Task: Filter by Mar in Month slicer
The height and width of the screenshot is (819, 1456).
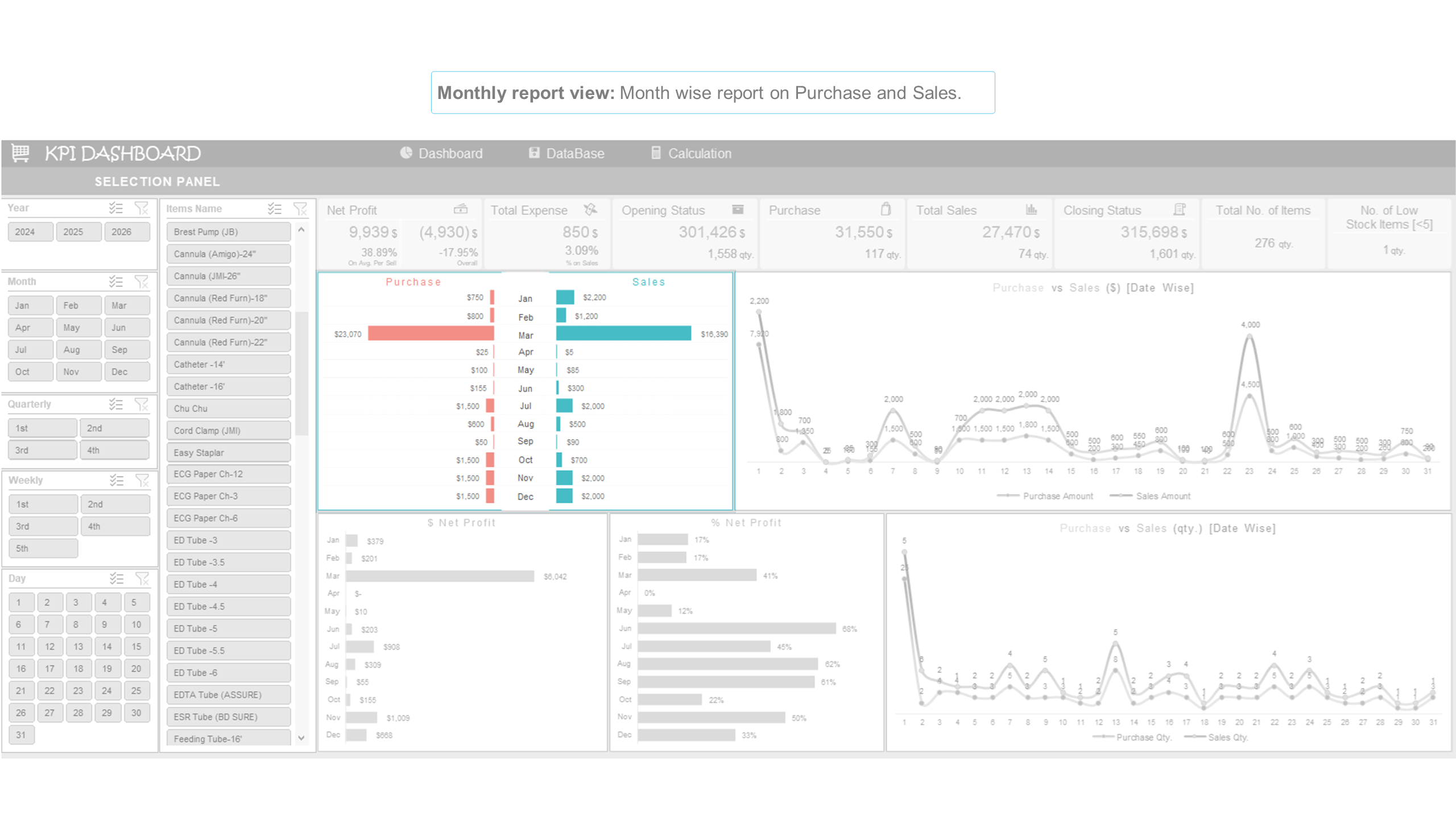Action: (x=127, y=305)
